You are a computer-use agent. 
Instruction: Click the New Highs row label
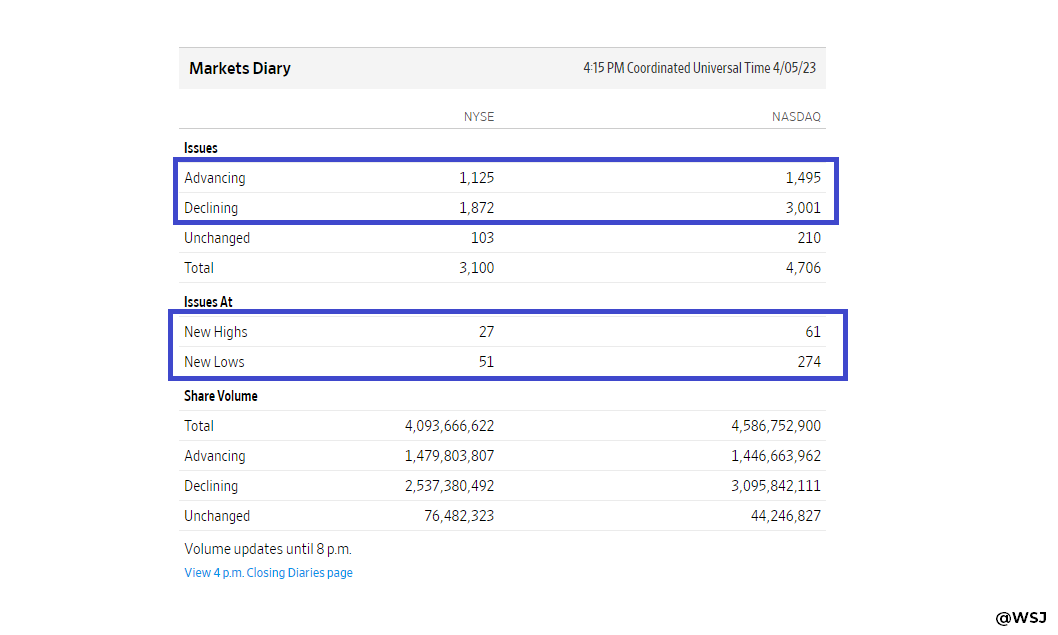(x=216, y=332)
